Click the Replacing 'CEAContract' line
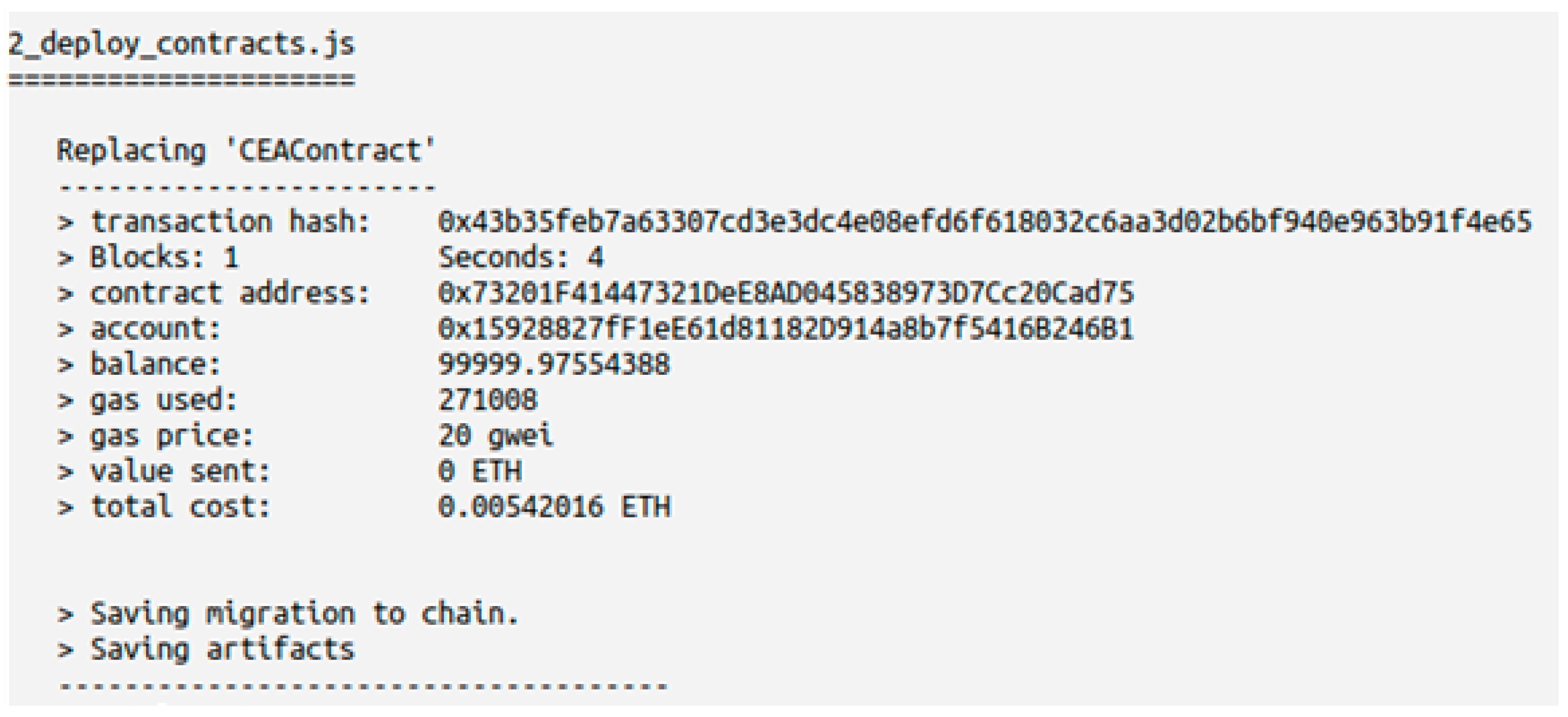Viewport: 1568px width, 717px height. (246, 150)
